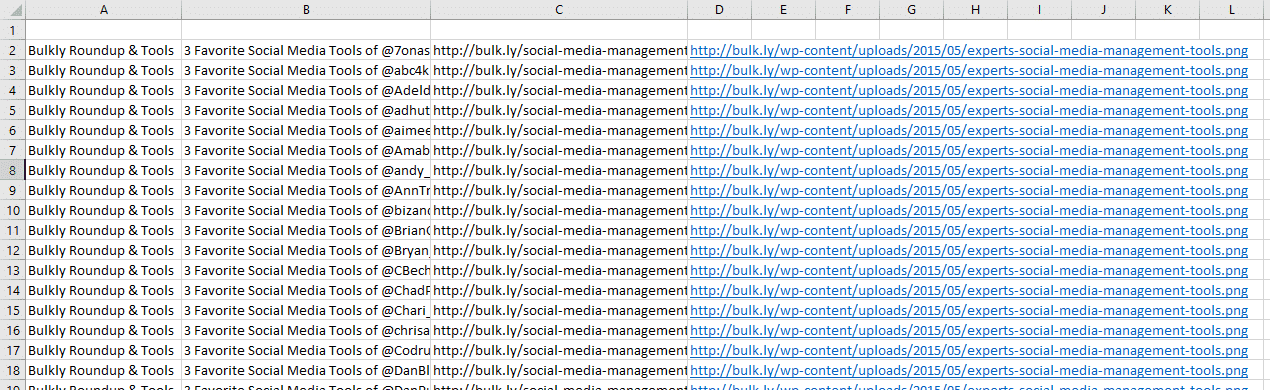The image size is (1270, 390).
Task: Select row 12 header
Action: coord(13,250)
